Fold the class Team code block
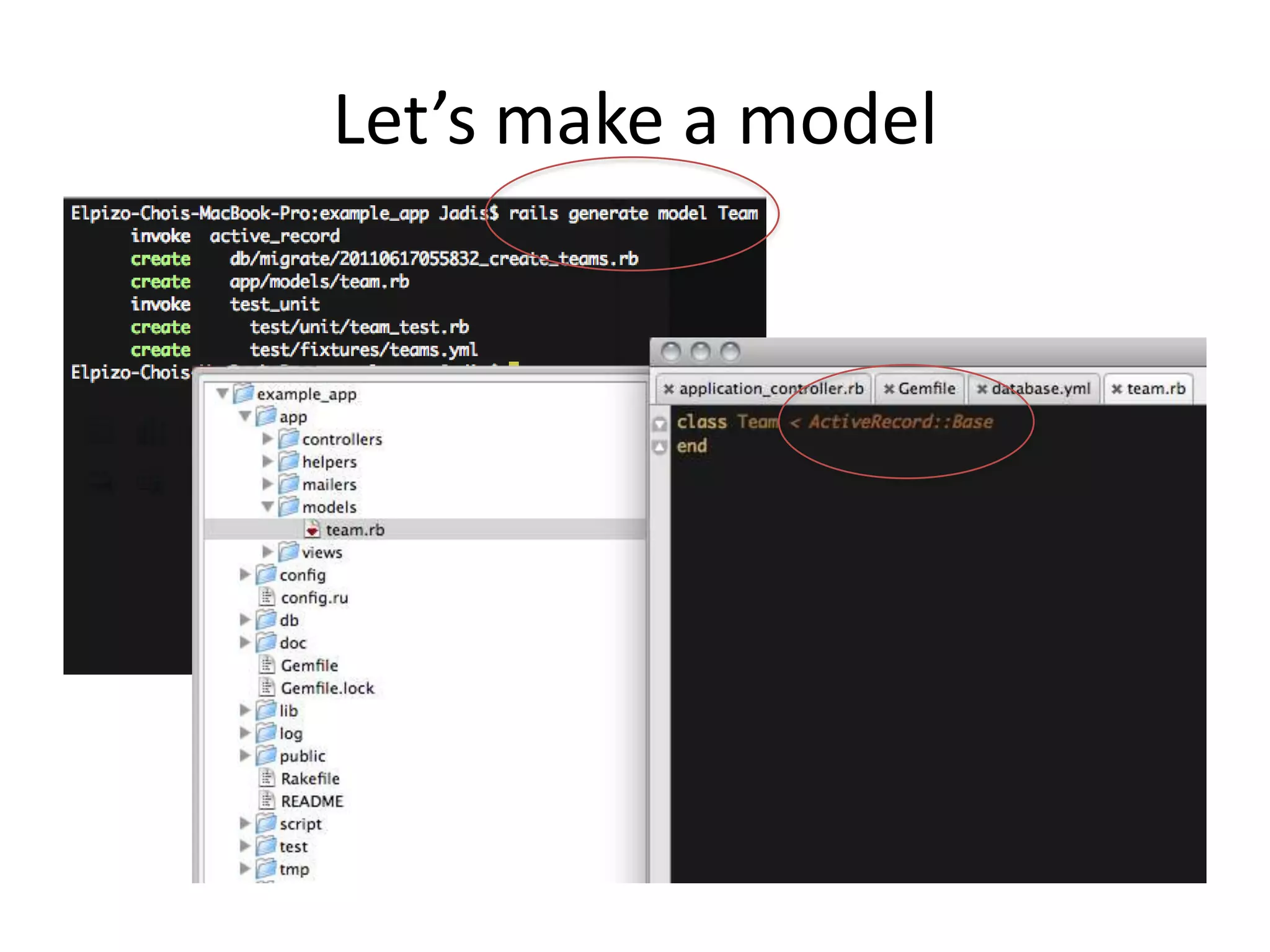Image resolution: width=1270 pixels, height=952 pixels. [660, 423]
